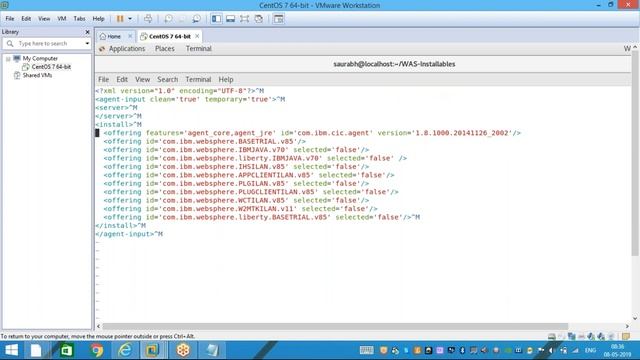
Task: Click the scroll right arrow on the horizontal scrollbar
Action: click(627, 326)
